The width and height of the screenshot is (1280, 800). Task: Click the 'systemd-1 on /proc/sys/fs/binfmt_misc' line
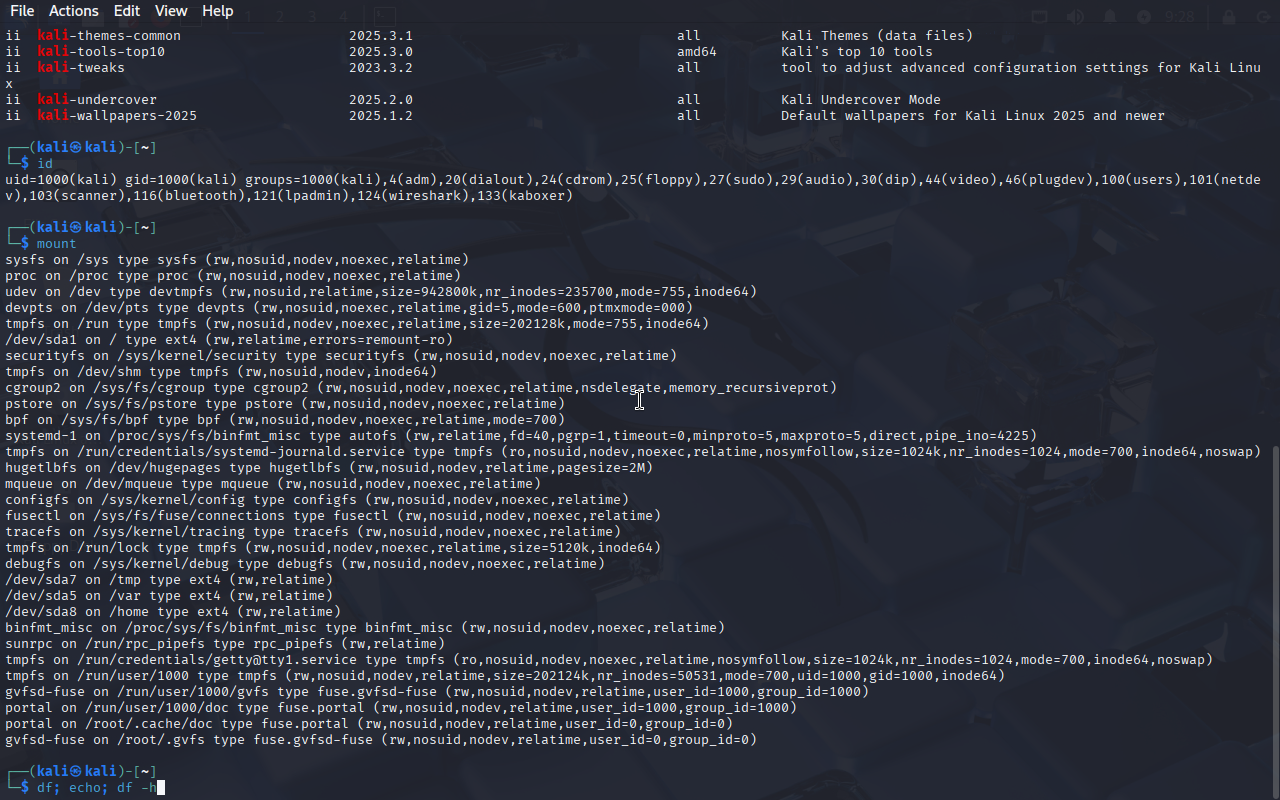pyautogui.click(x=521, y=436)
